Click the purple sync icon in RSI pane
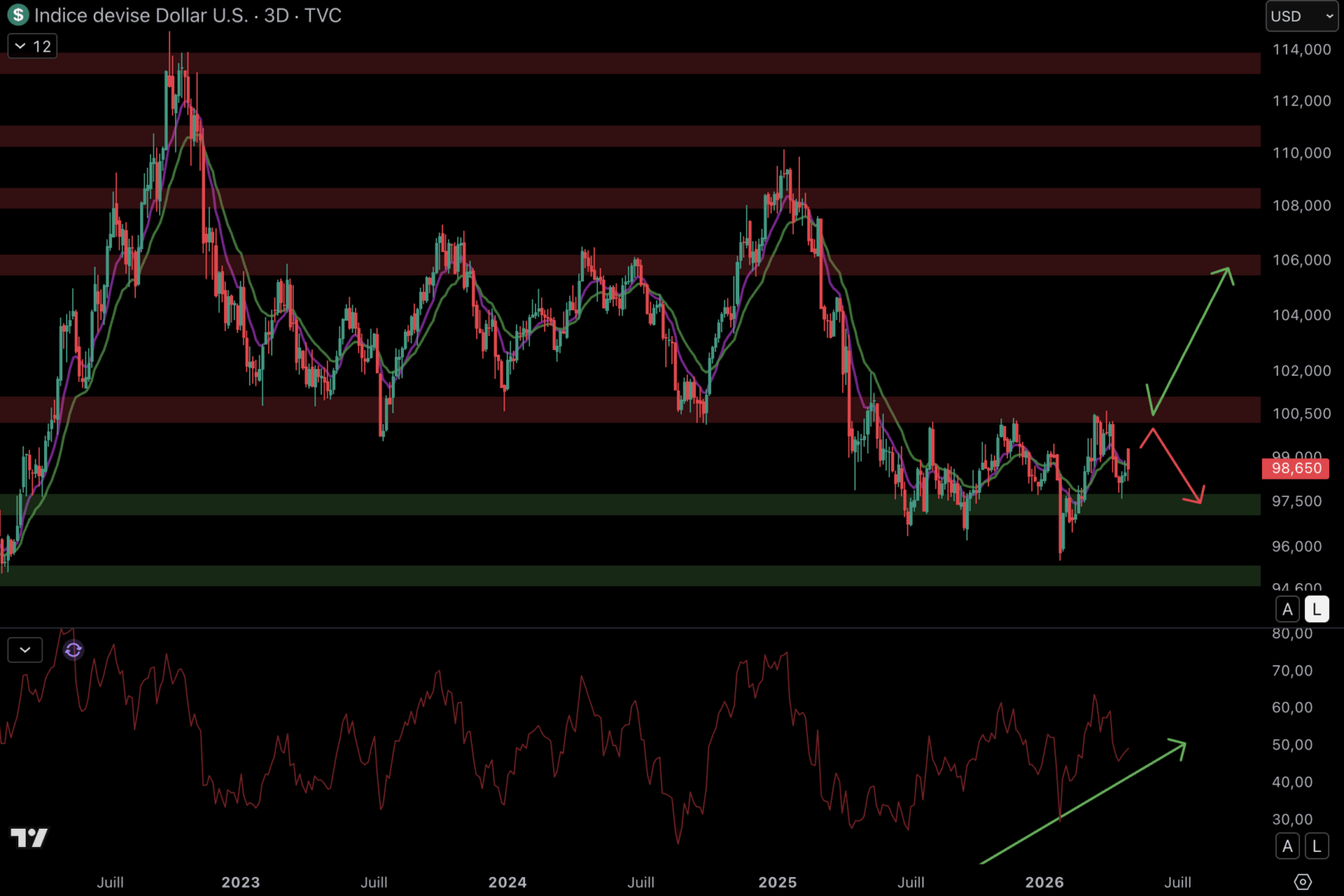Image resolution: width=1344 pixels, height=896 pixels. coord(73,650)
